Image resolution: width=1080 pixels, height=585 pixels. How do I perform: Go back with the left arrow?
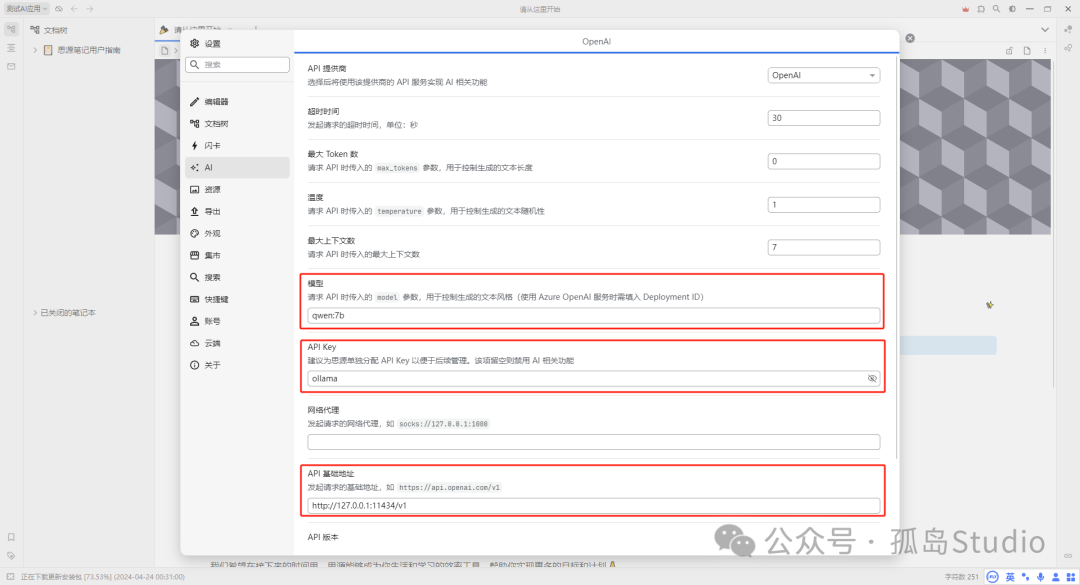(74, 9)
